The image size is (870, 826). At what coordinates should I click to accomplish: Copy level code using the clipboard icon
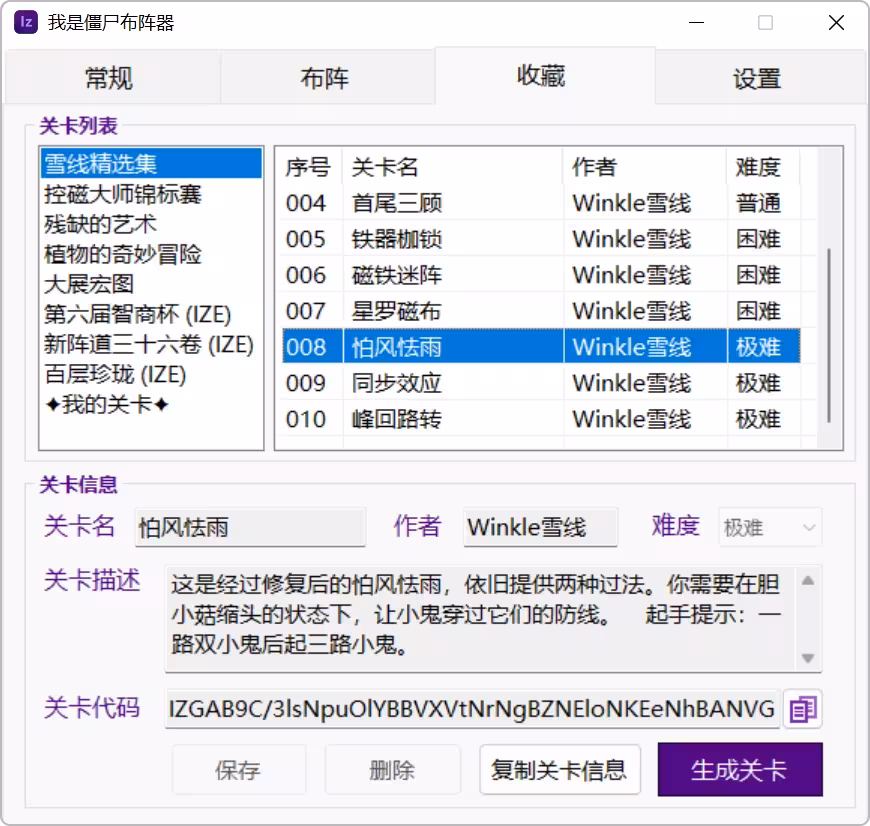pos(802,709)
